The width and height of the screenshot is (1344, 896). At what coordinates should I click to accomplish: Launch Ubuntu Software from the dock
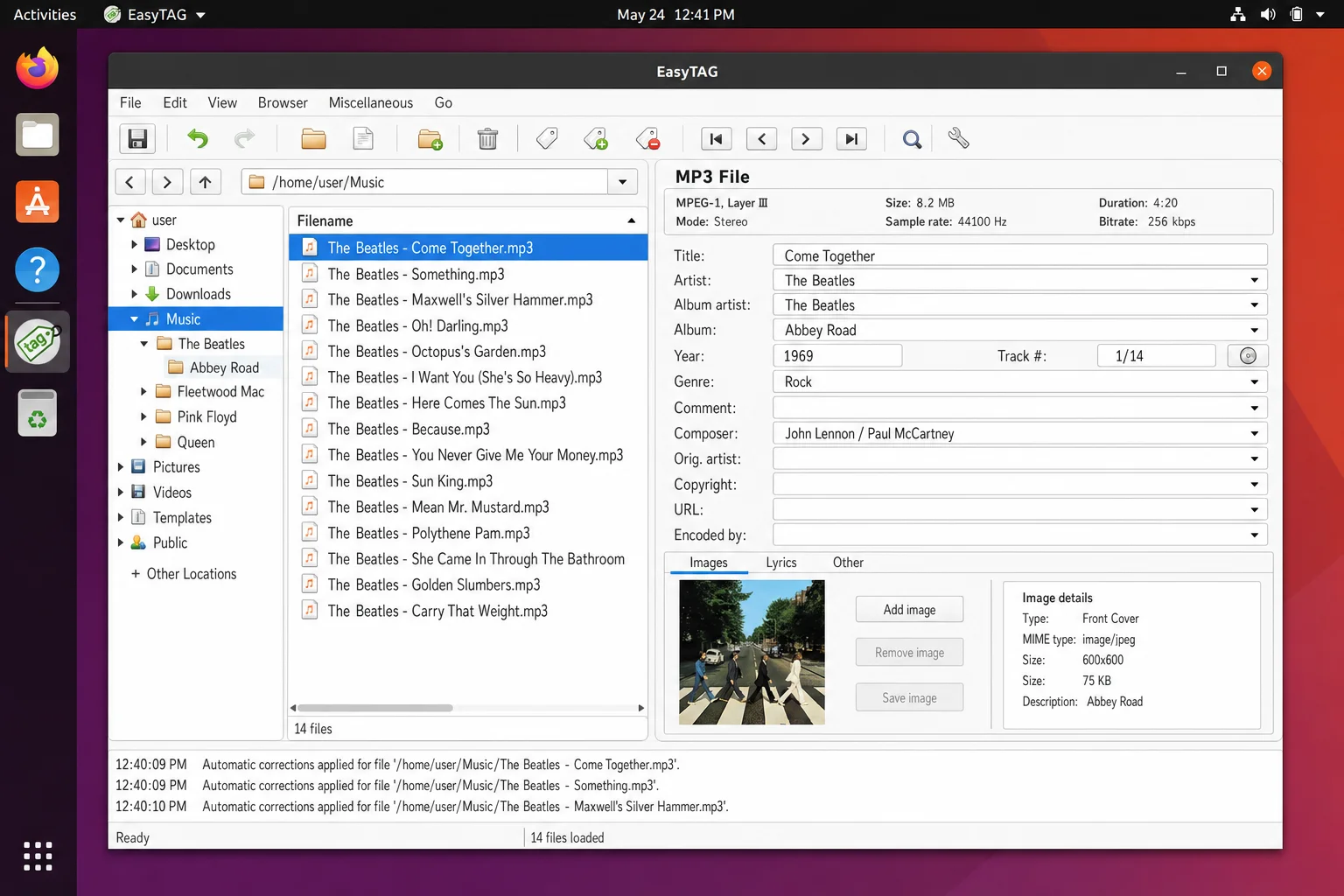click(38, 202)
